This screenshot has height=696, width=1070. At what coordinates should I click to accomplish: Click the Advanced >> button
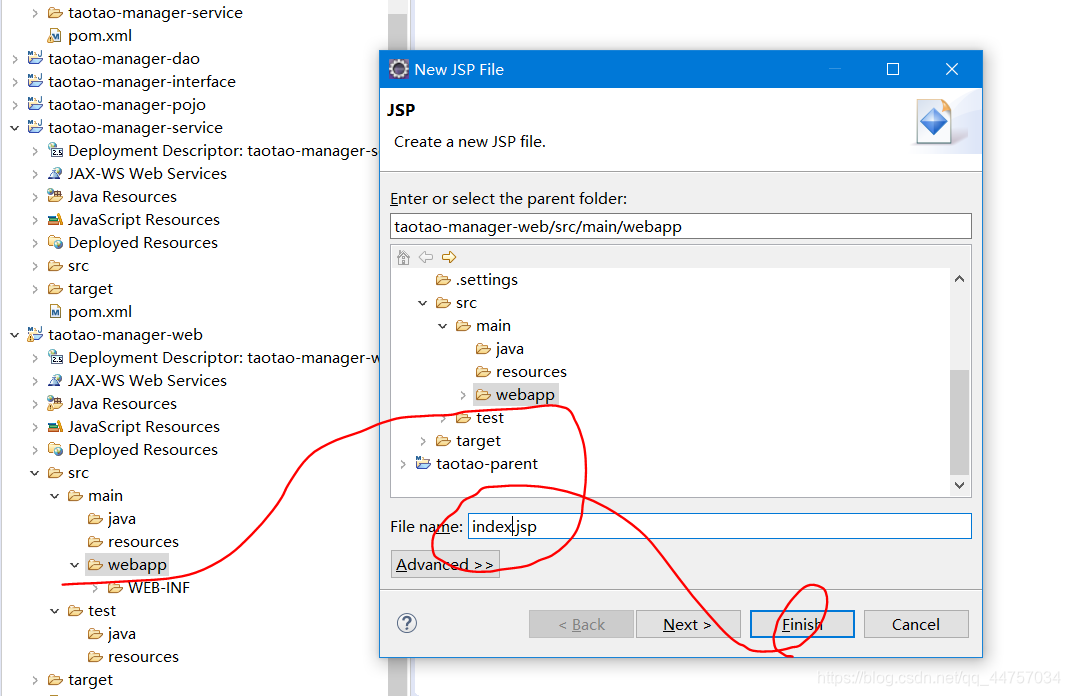pos(445,564)
